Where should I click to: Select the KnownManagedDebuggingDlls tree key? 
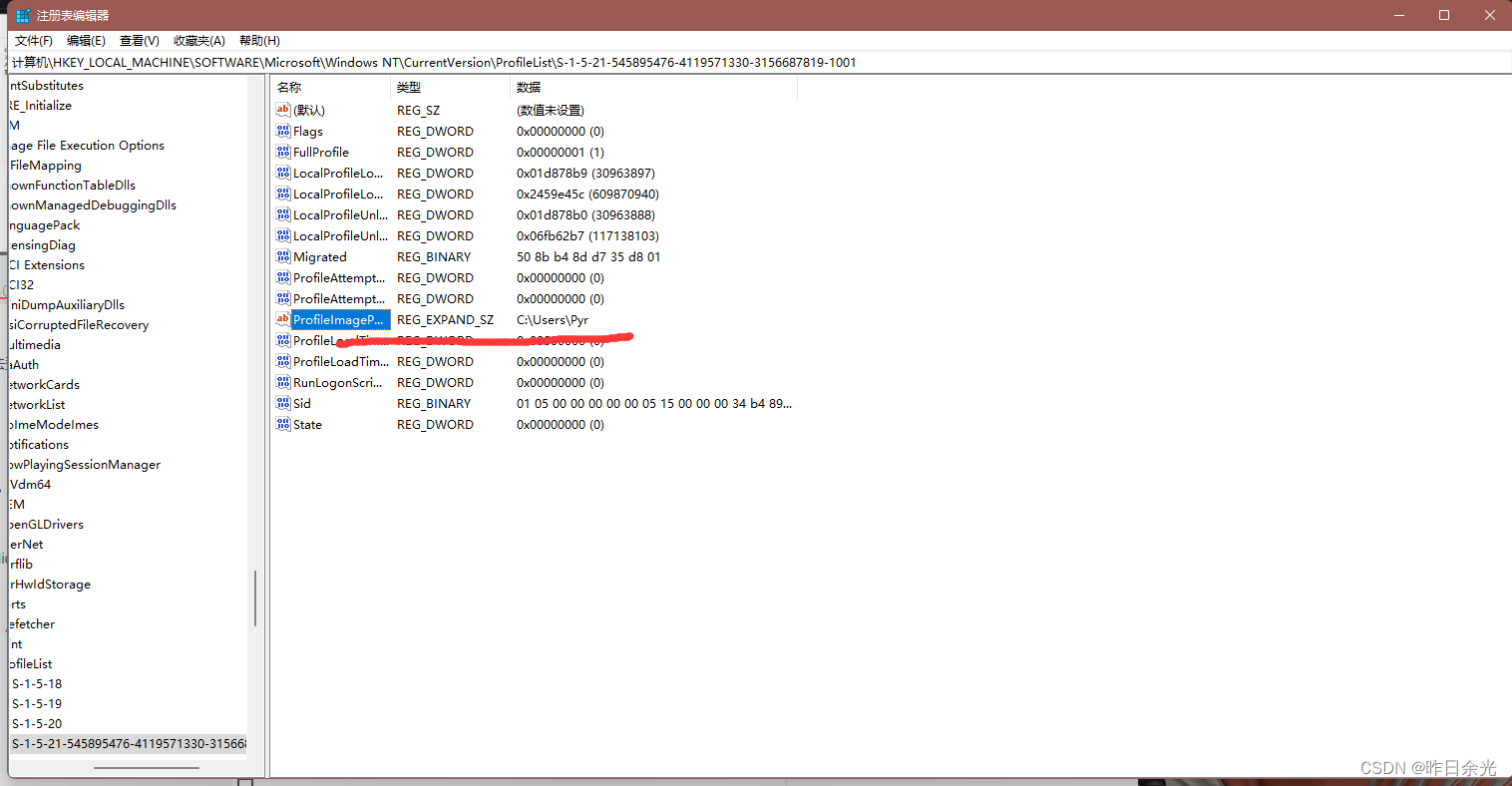(x=93, y=205)
